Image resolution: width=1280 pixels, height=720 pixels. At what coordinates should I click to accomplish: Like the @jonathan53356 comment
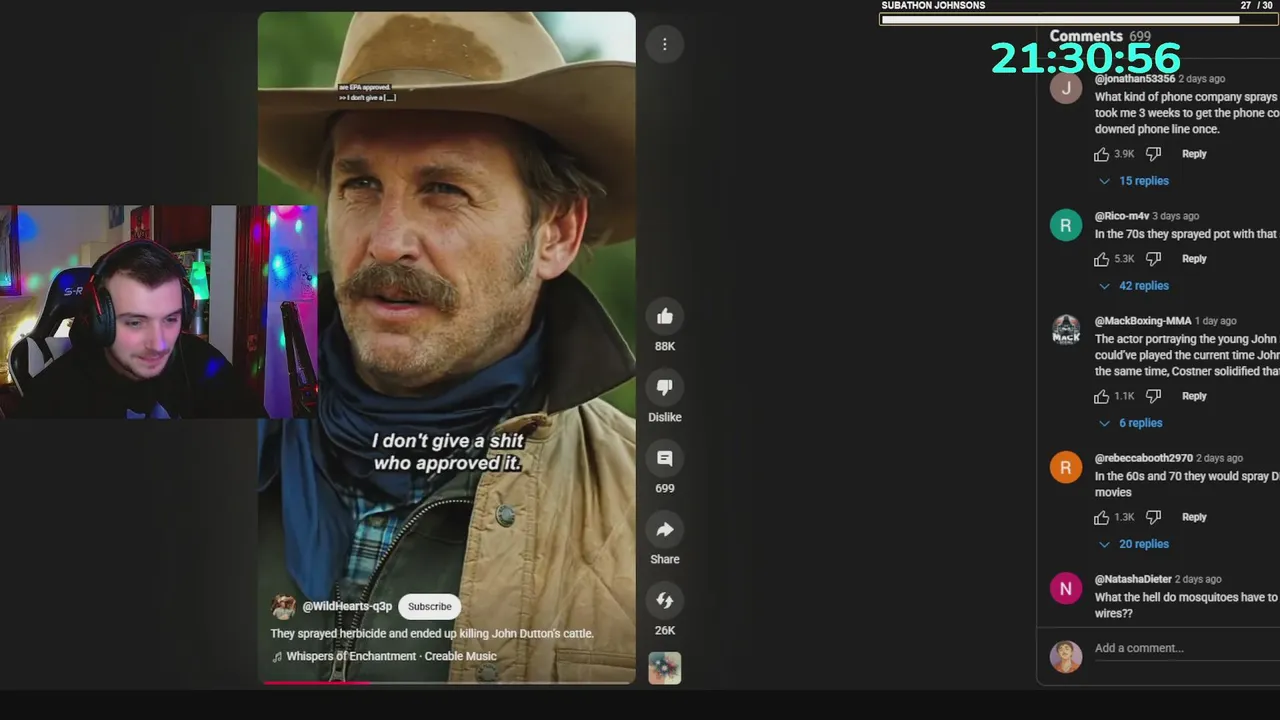pyautogui.click(x=1101, y=154)
